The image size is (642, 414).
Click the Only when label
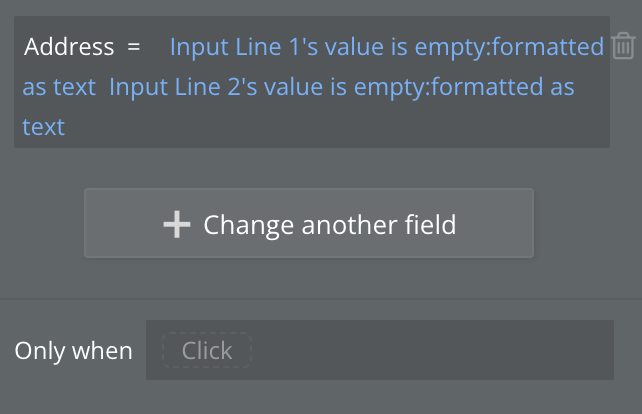tap(73, 351)
